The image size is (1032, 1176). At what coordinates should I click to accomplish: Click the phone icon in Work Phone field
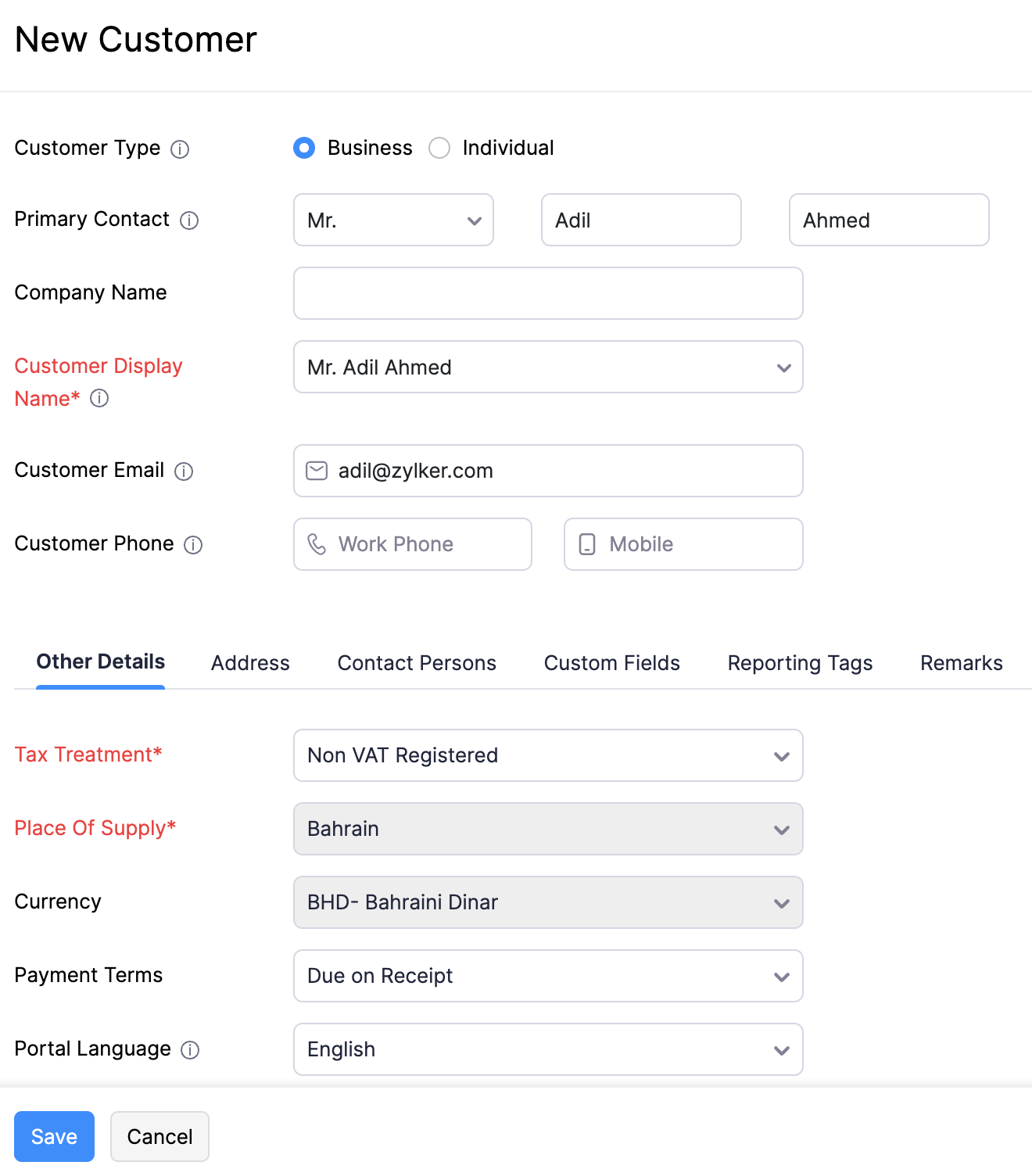point(317,544)
